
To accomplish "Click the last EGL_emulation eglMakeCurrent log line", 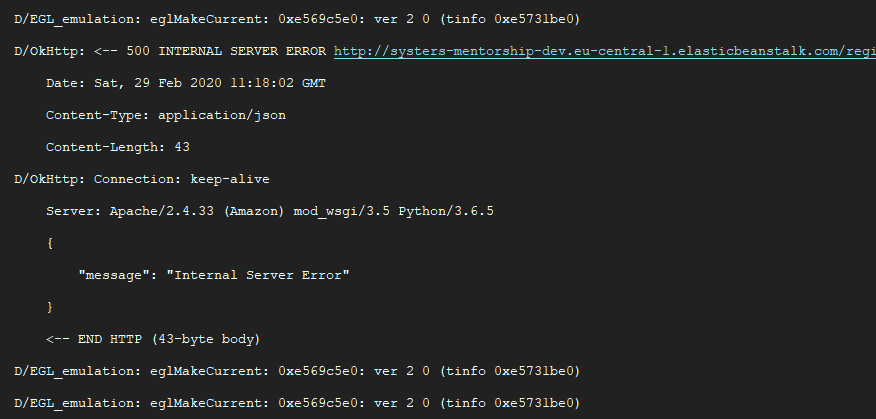I will tap(297, 403).
